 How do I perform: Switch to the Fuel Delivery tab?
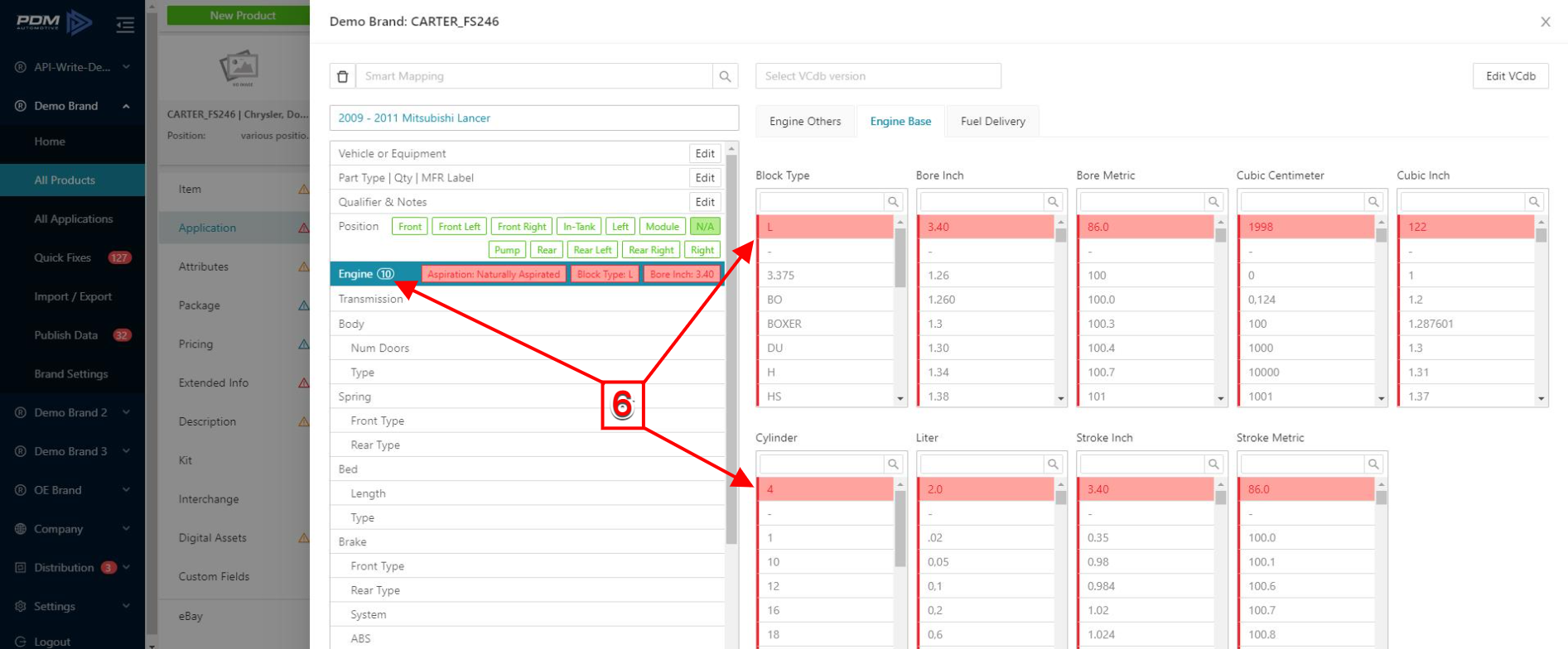click(993, 122)
